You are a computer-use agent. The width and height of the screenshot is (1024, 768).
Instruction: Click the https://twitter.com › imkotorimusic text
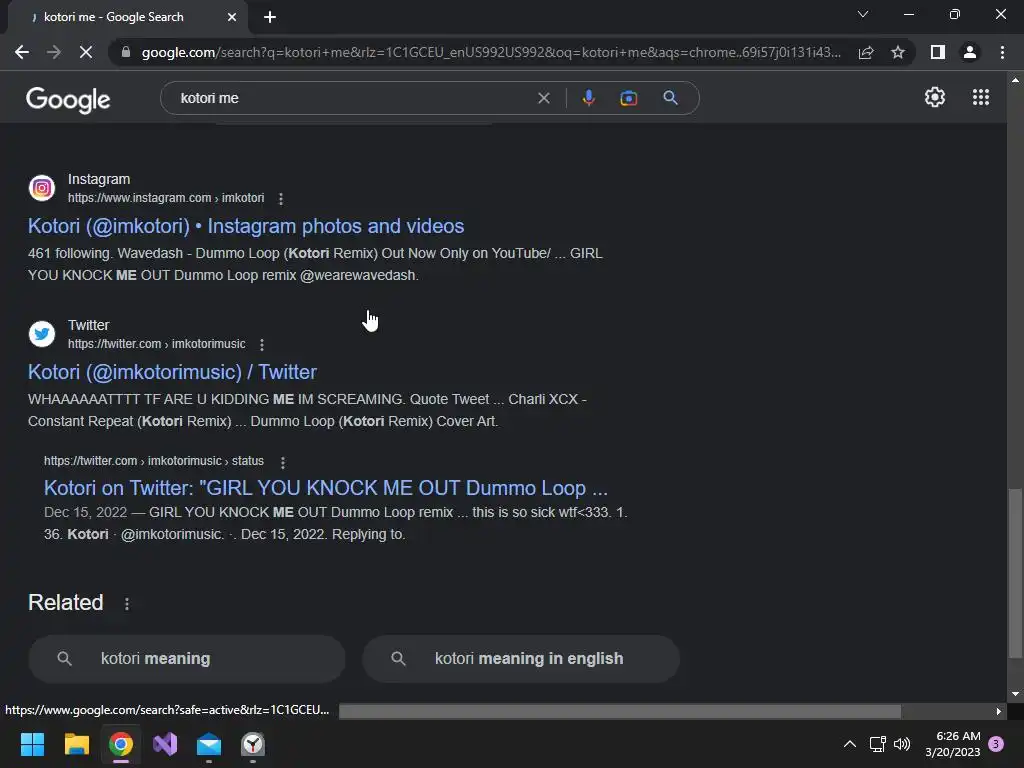point(157,344)
